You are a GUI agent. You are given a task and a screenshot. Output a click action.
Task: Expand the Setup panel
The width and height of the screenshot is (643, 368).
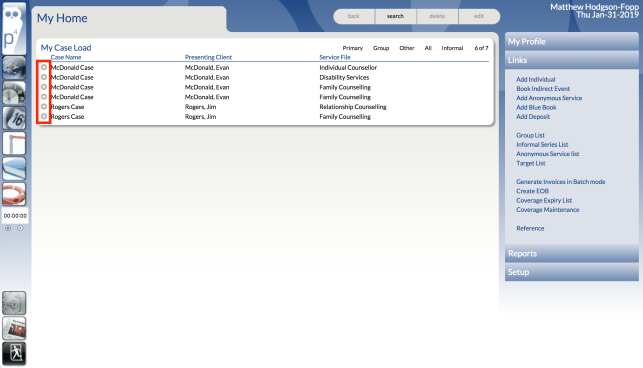(x=572, y=272)
